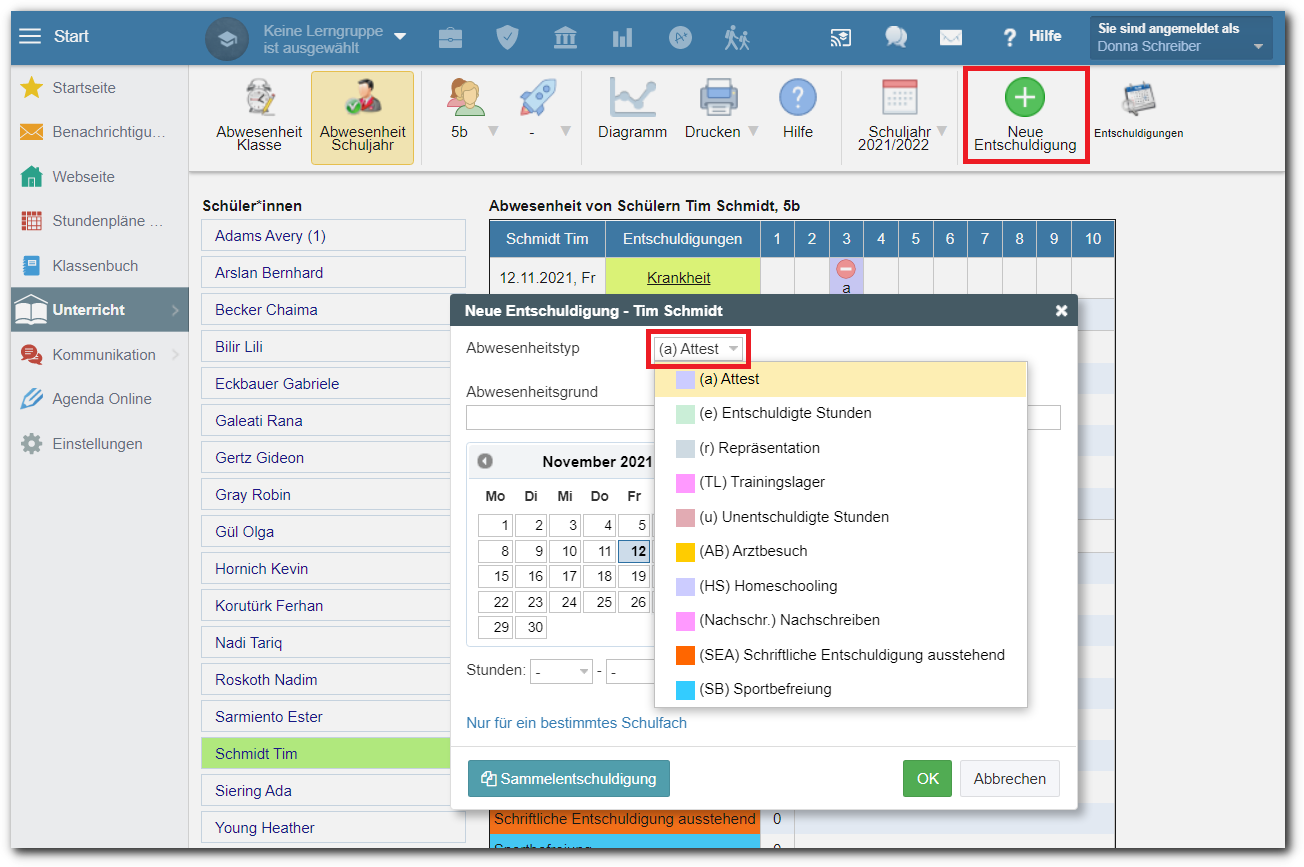Open the chat bubbles icon in header
Image resolution: width=1304 pixels, height=867 pixels.
(x=895, y=37)
